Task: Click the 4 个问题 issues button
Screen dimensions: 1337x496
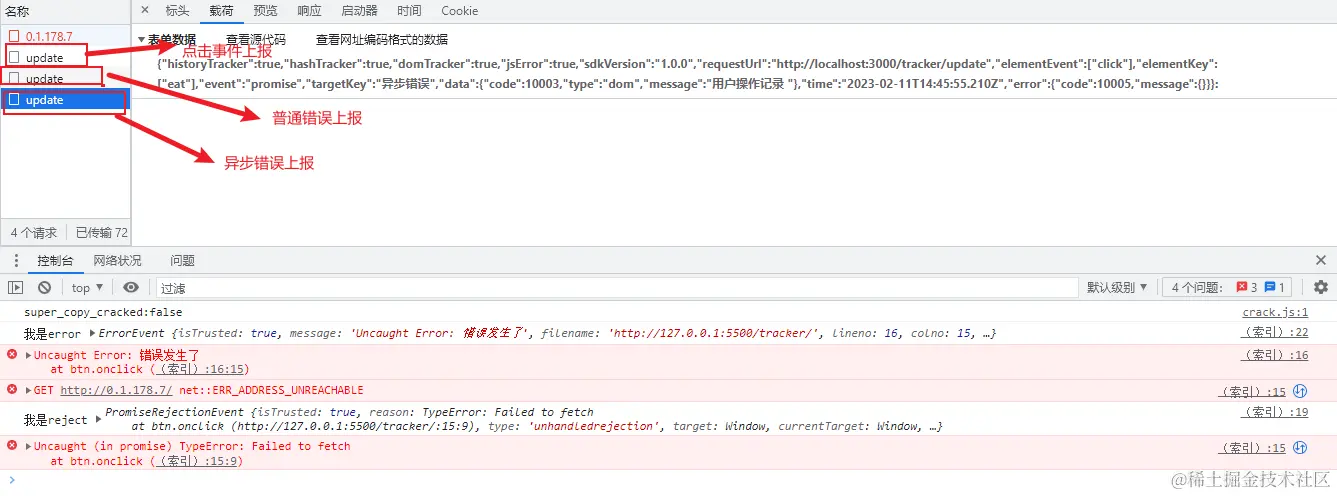Action: [x=1227, y=287]
